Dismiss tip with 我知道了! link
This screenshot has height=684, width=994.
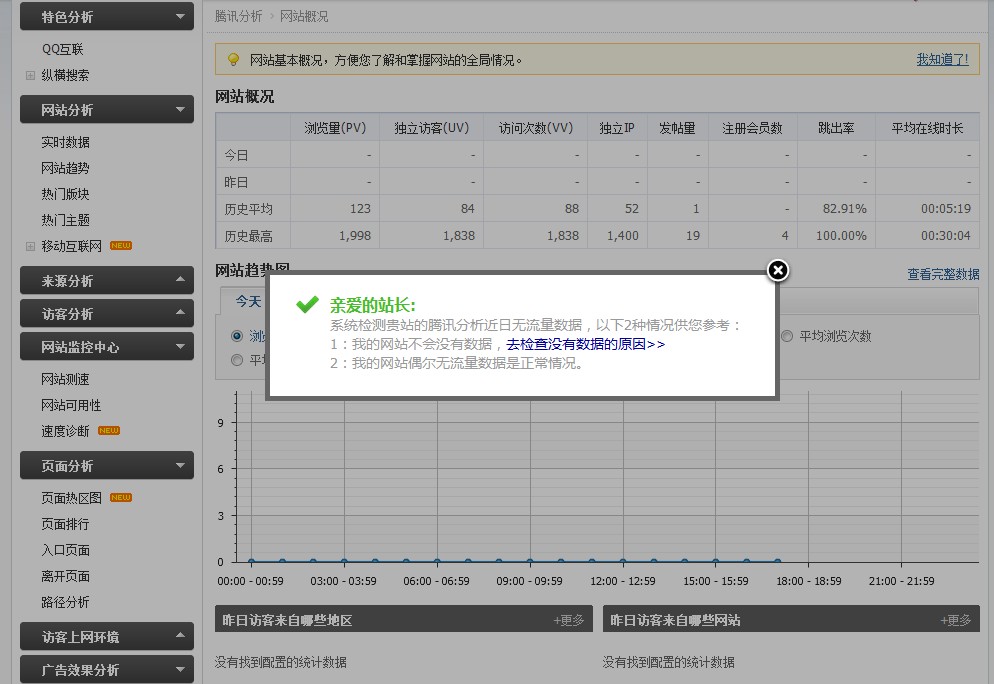(943, 60)
